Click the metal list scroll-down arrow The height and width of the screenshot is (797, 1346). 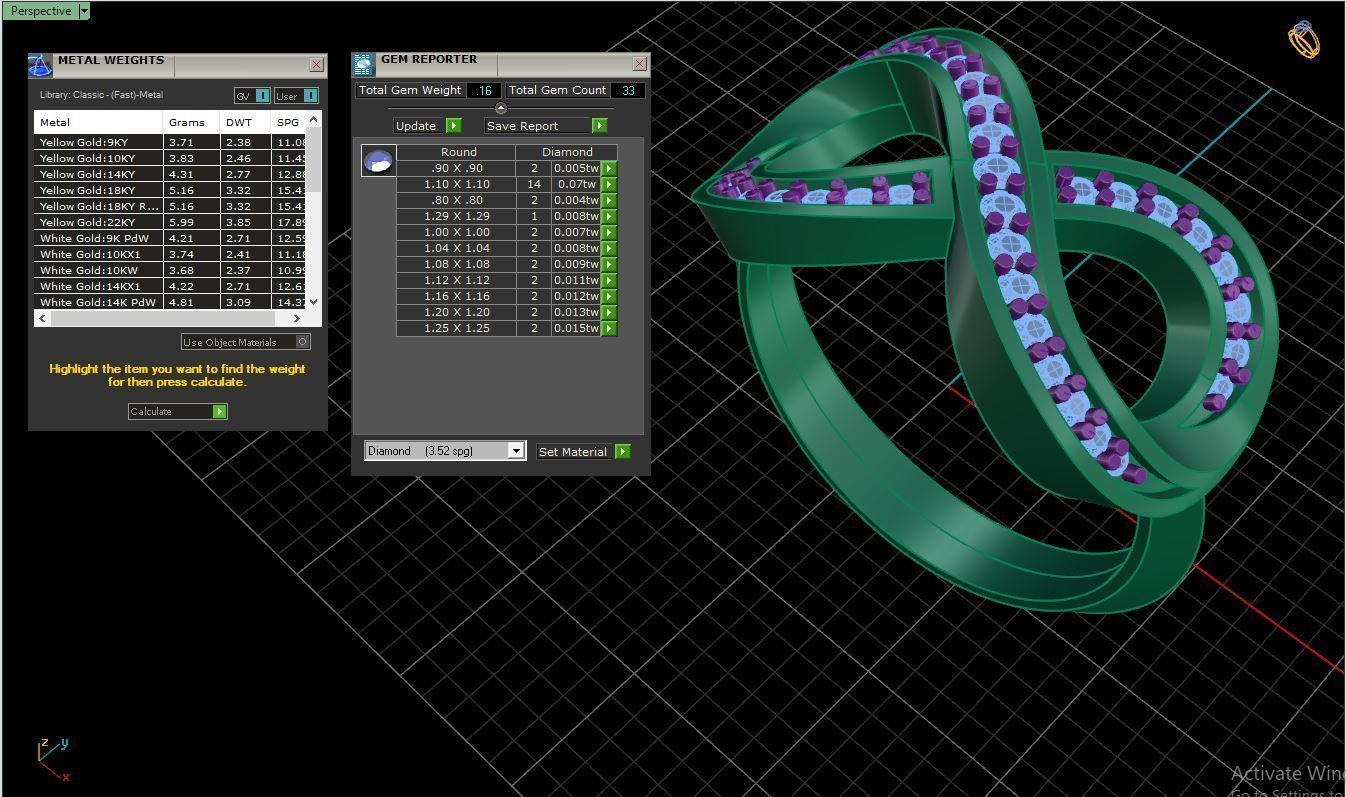tap(314, 301)
